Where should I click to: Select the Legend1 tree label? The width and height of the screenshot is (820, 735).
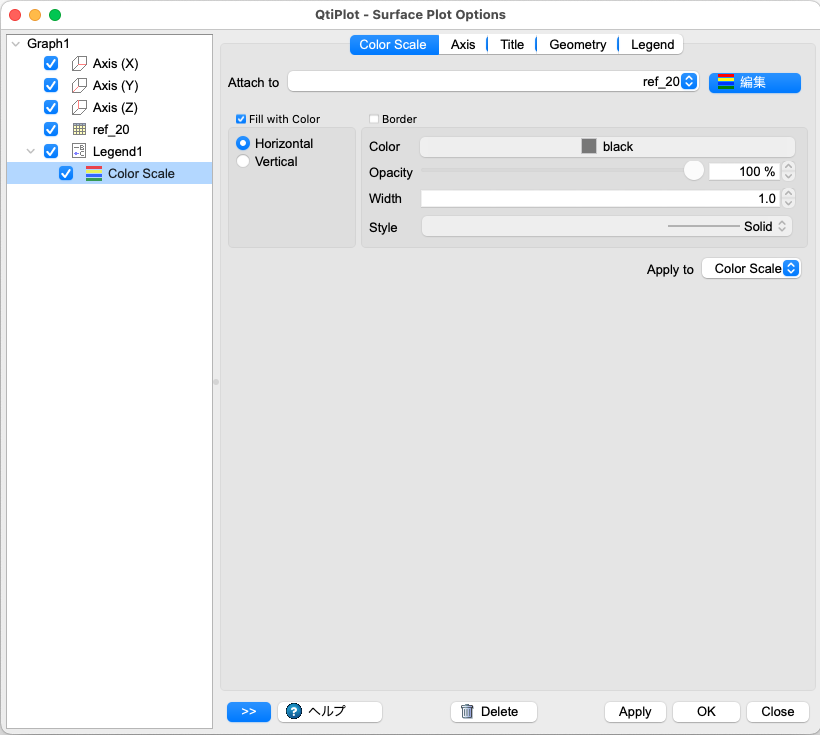[x=118, y=151]
